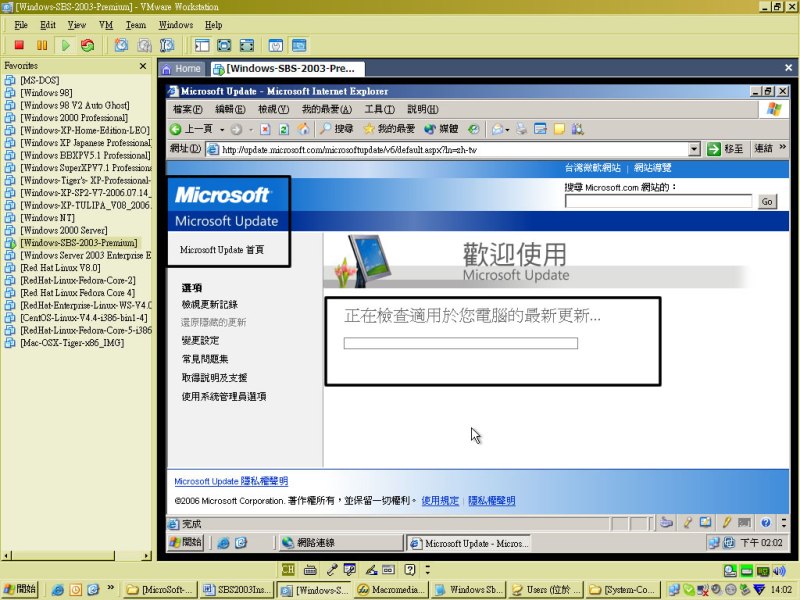The image size is (800, 600).
Task: Click the Favorites panel horizontal scrollbar
Action: tap(77, 556)
